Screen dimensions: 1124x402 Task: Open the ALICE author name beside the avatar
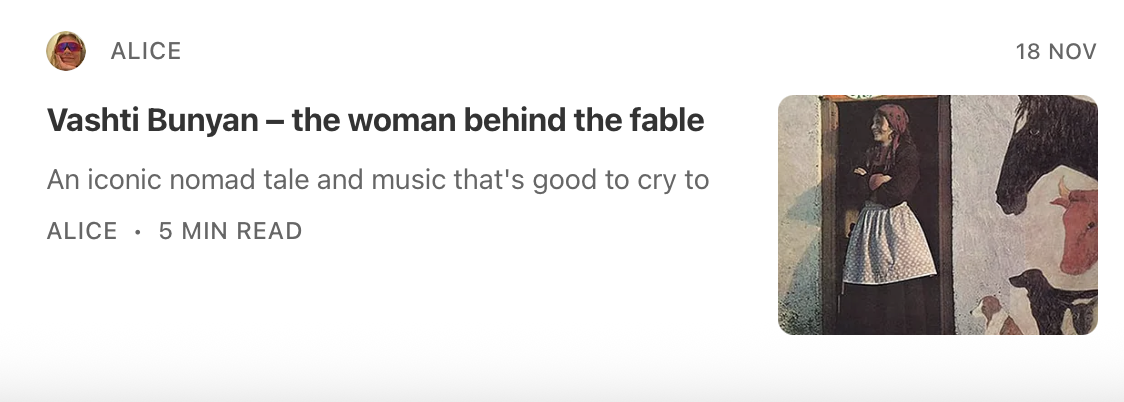(146, 52)
